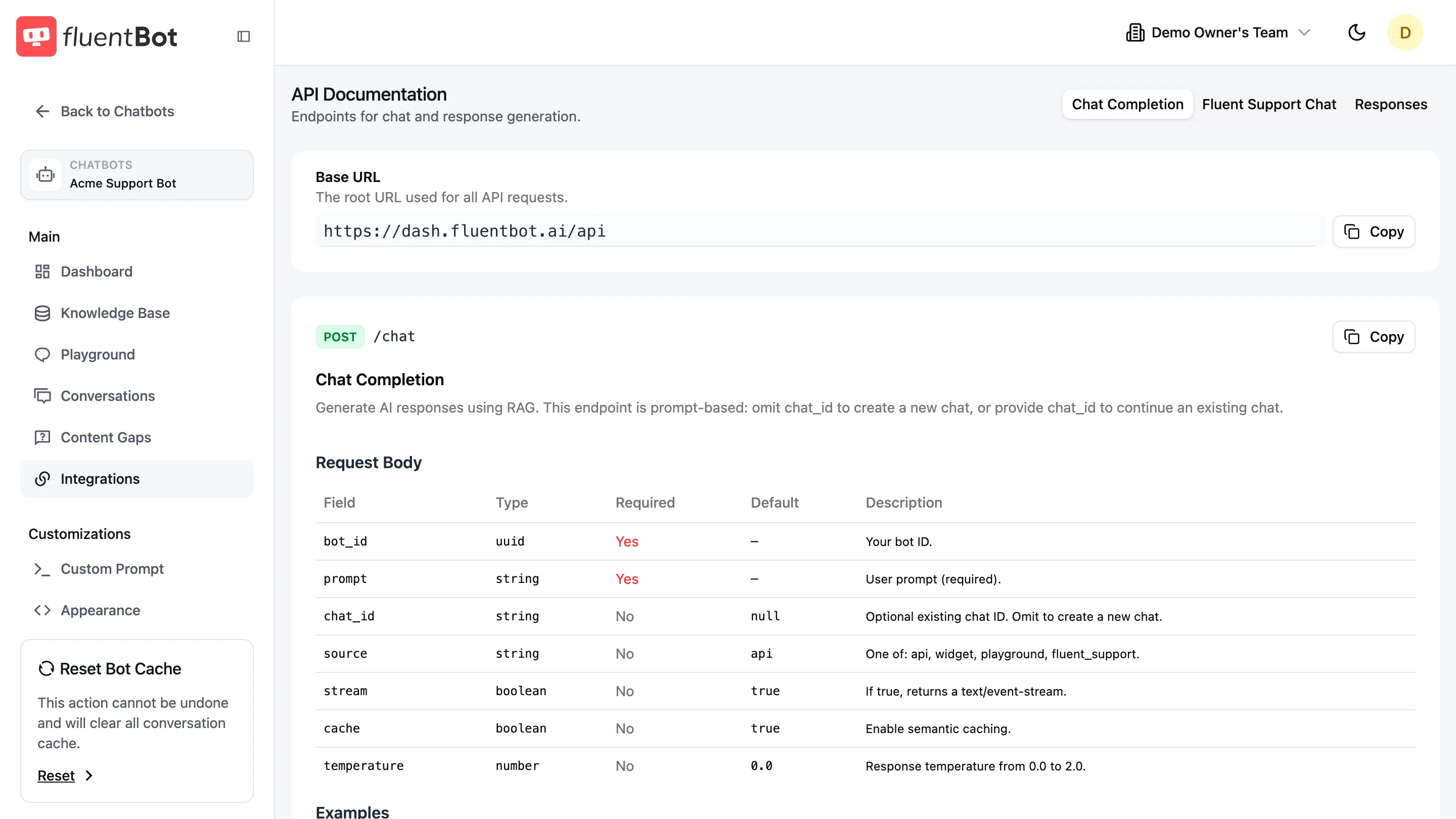This screenshot has width=1456, height=819.
Task: Click the null default value
Action: point(765,616)
